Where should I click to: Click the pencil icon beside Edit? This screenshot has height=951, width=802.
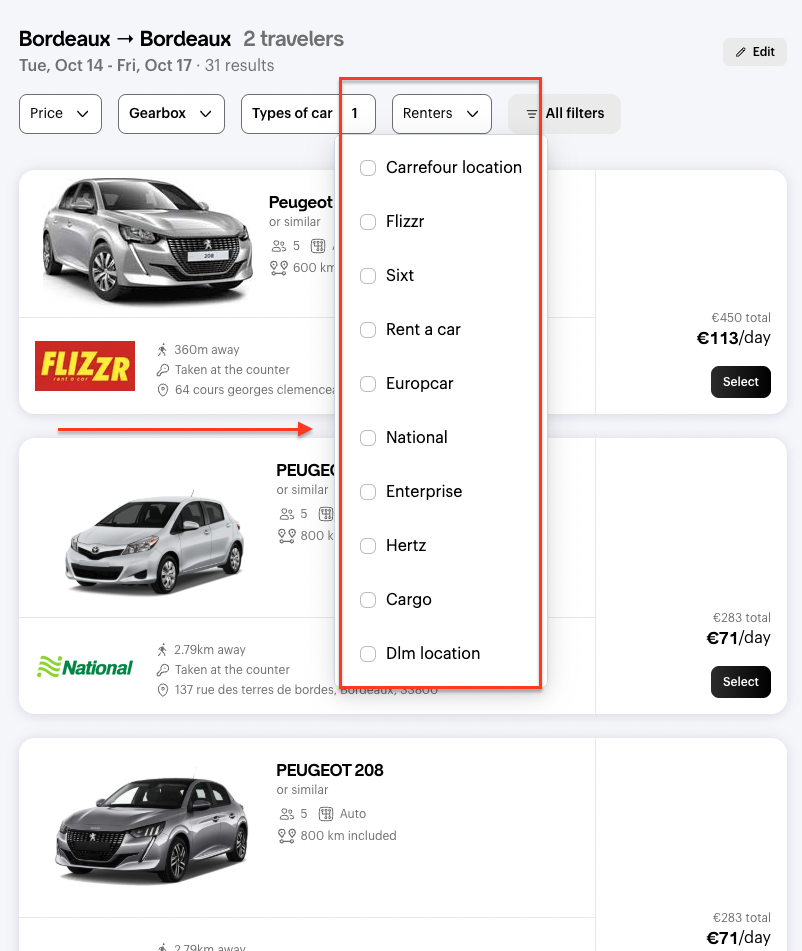click(741, 52)
